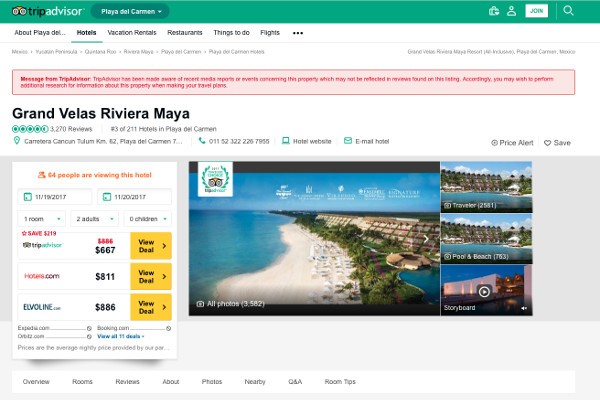Switch to the Reviews tab
This screenshot has height=400, width=600.
coord(127,382)
